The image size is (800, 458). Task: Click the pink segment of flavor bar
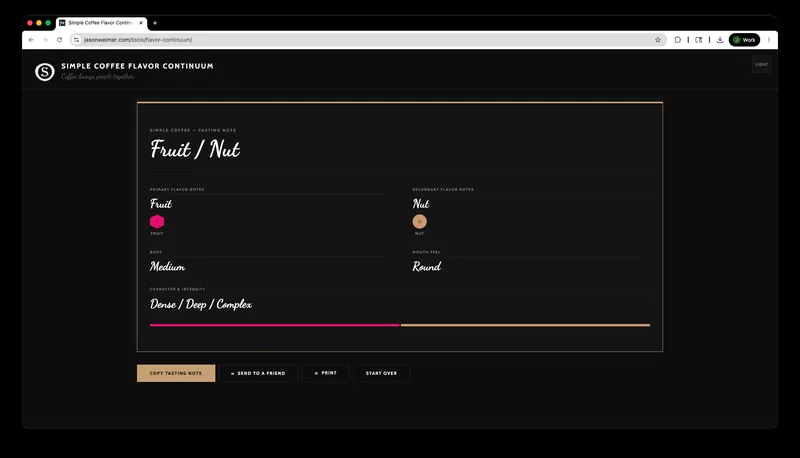(x=274, y=325)
